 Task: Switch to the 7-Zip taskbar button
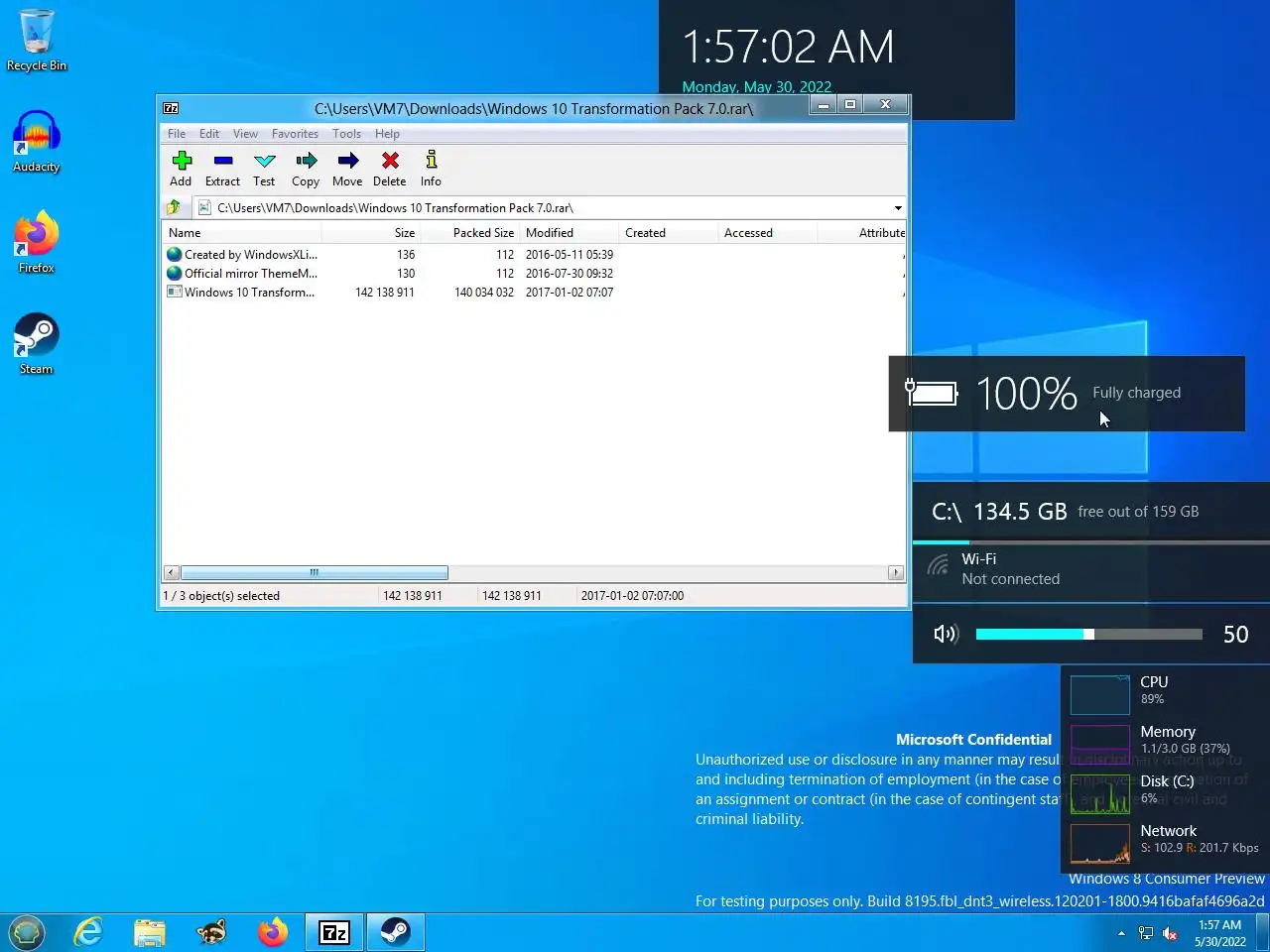[334, 932]
